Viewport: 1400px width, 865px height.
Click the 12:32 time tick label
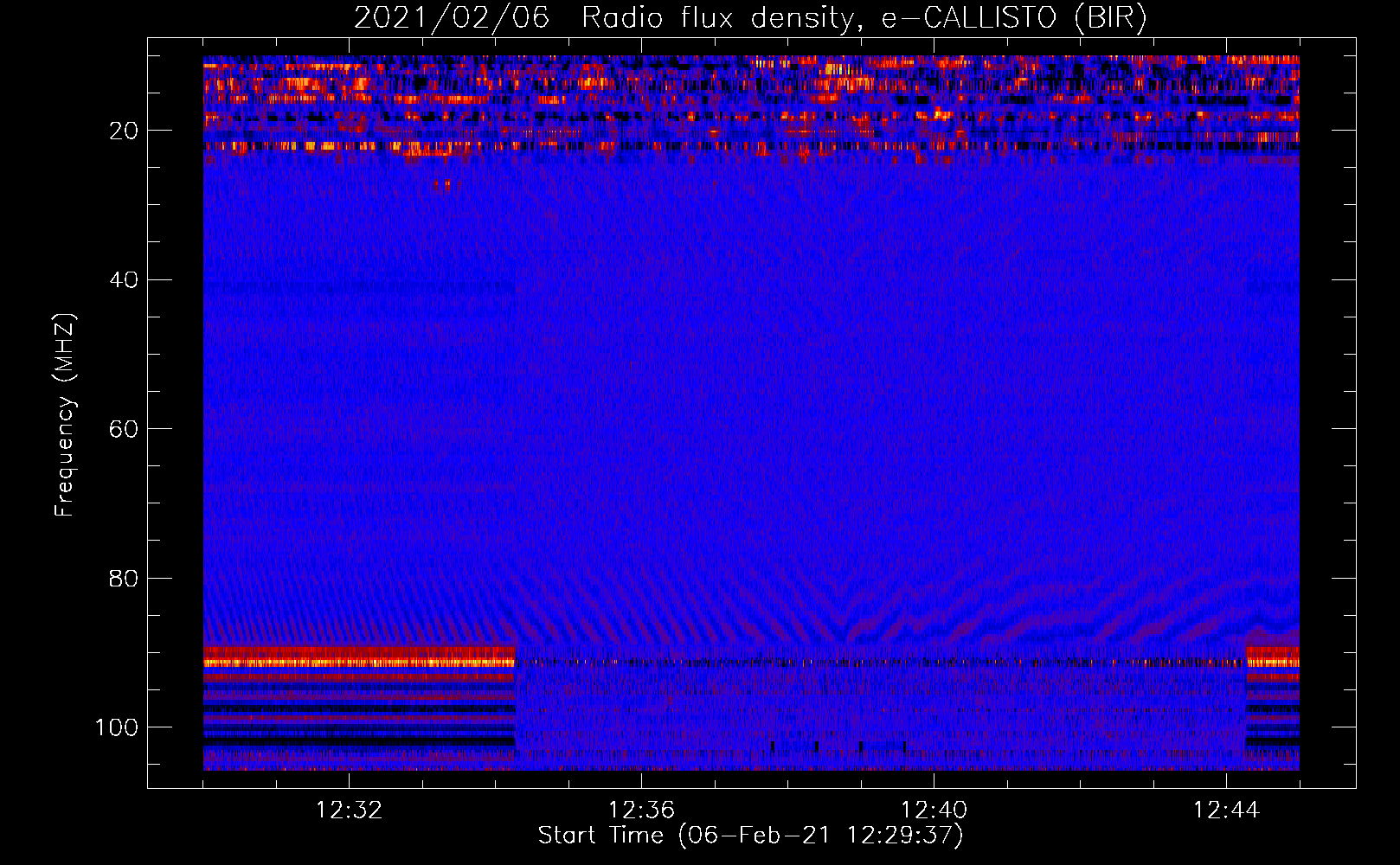point(349,811)
